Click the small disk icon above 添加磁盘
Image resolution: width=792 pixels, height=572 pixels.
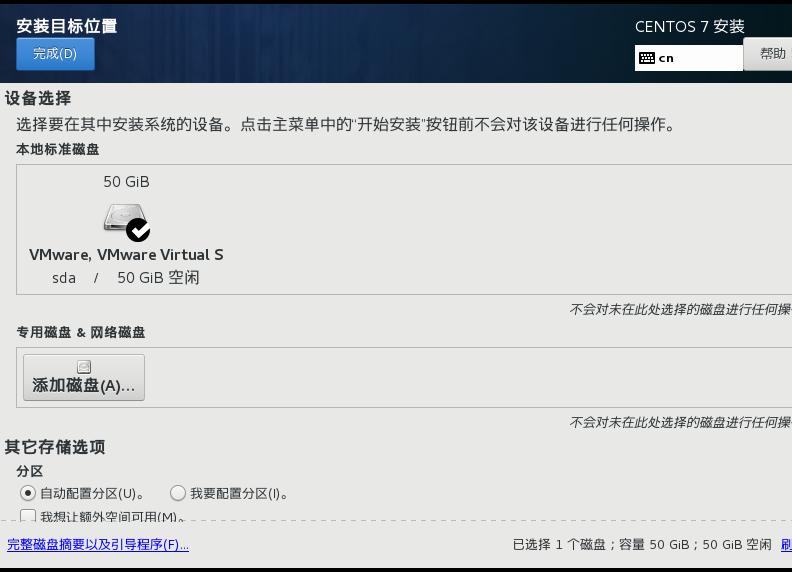click(84, 367)
